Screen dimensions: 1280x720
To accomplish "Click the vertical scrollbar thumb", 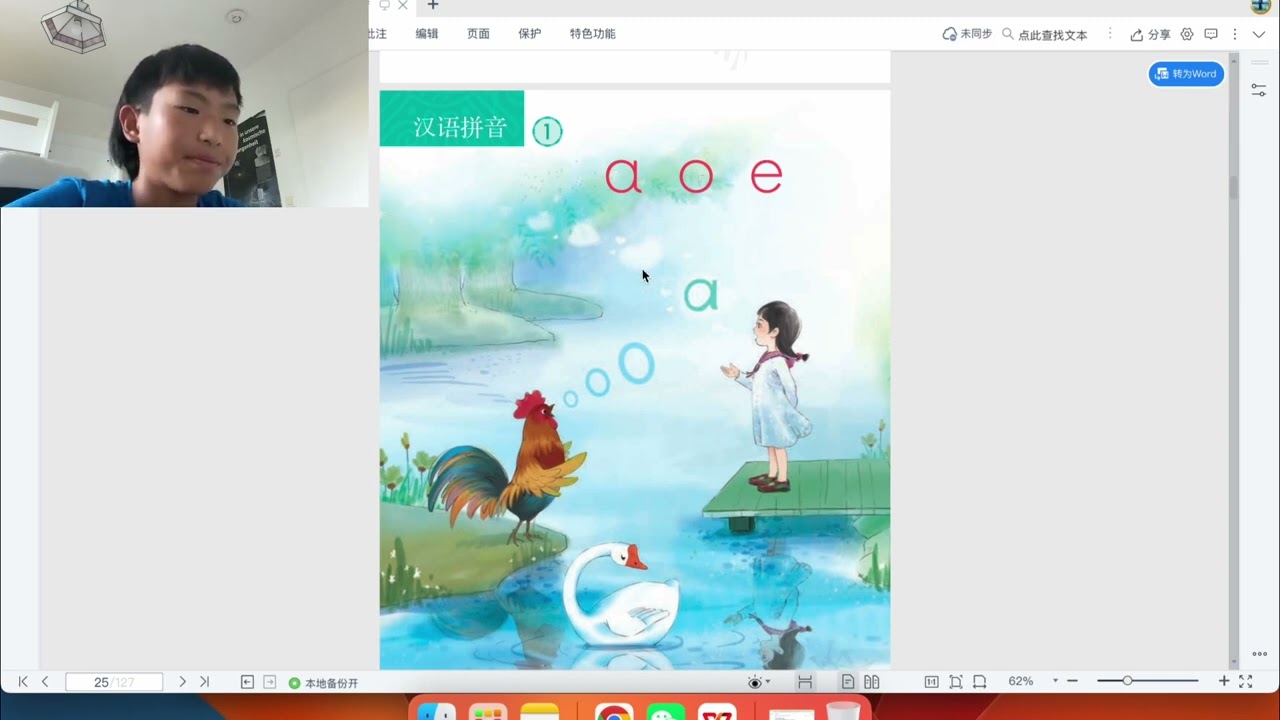I will (1234, 188).
